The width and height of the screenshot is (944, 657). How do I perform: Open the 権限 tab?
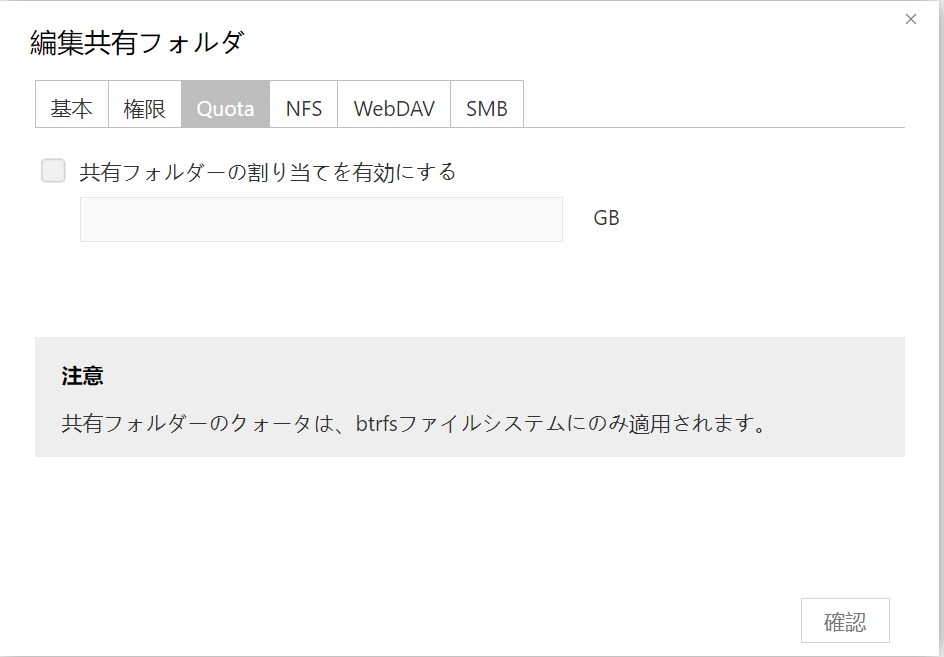point(144,108)
